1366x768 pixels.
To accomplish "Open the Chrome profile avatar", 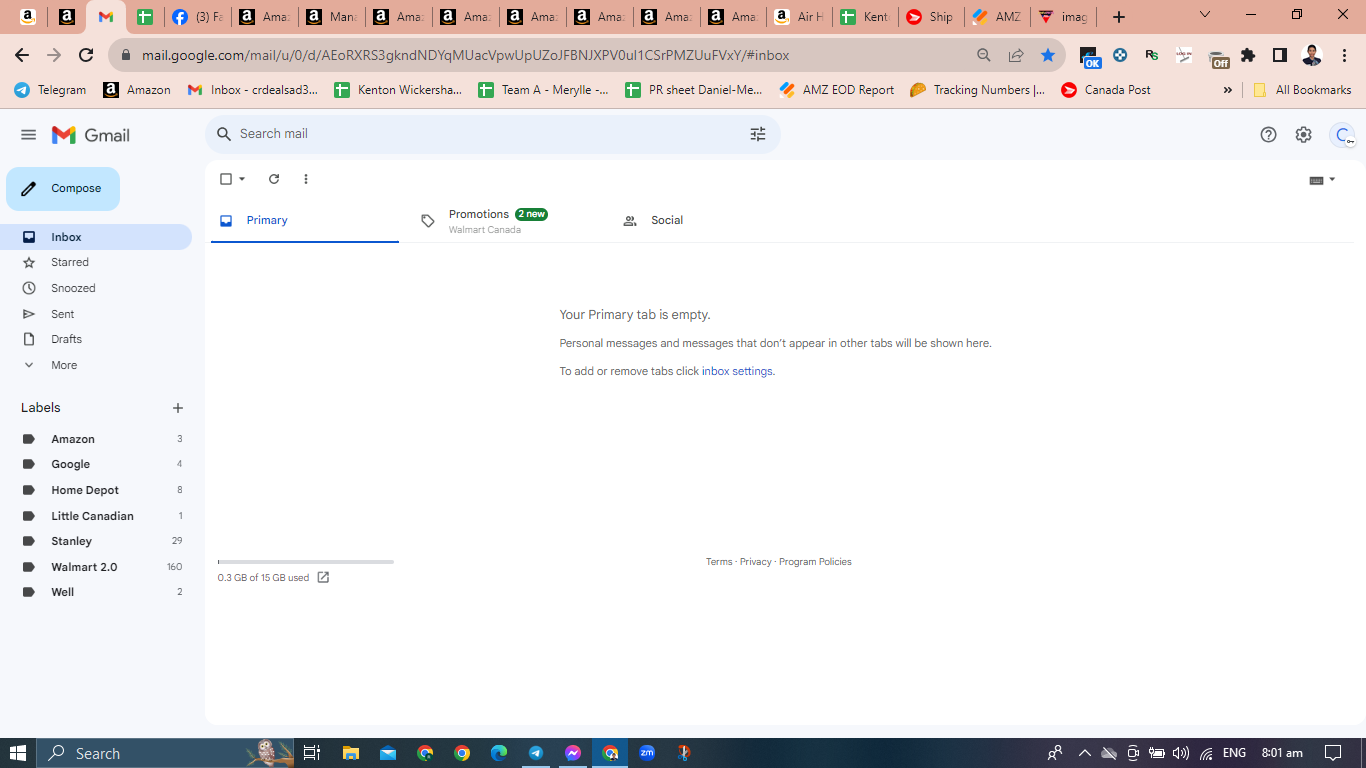I will tap(1312, 55).
